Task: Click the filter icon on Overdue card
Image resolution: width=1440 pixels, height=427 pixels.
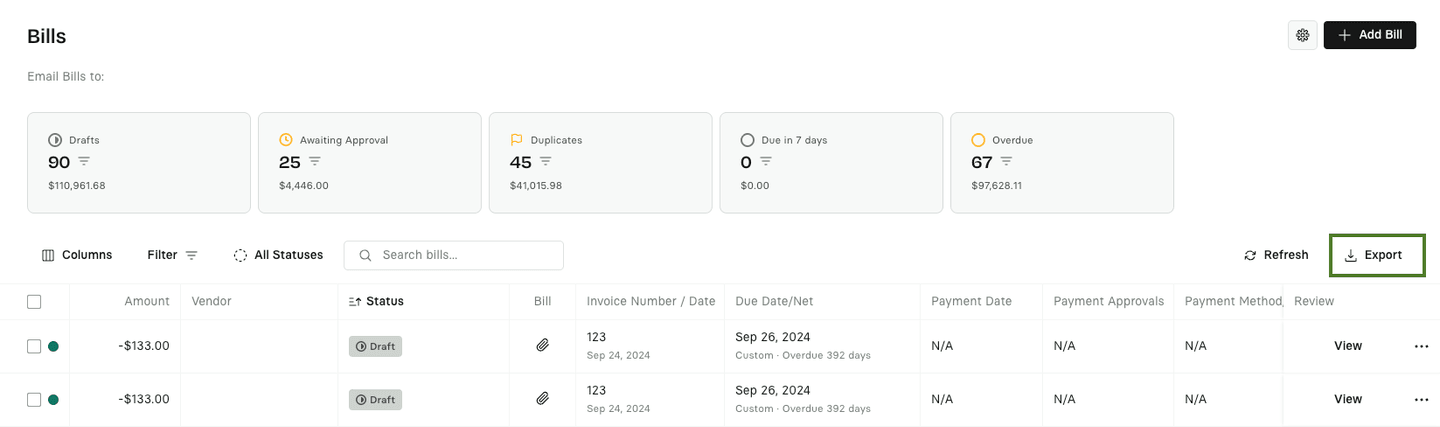Action: [1006, 161]
